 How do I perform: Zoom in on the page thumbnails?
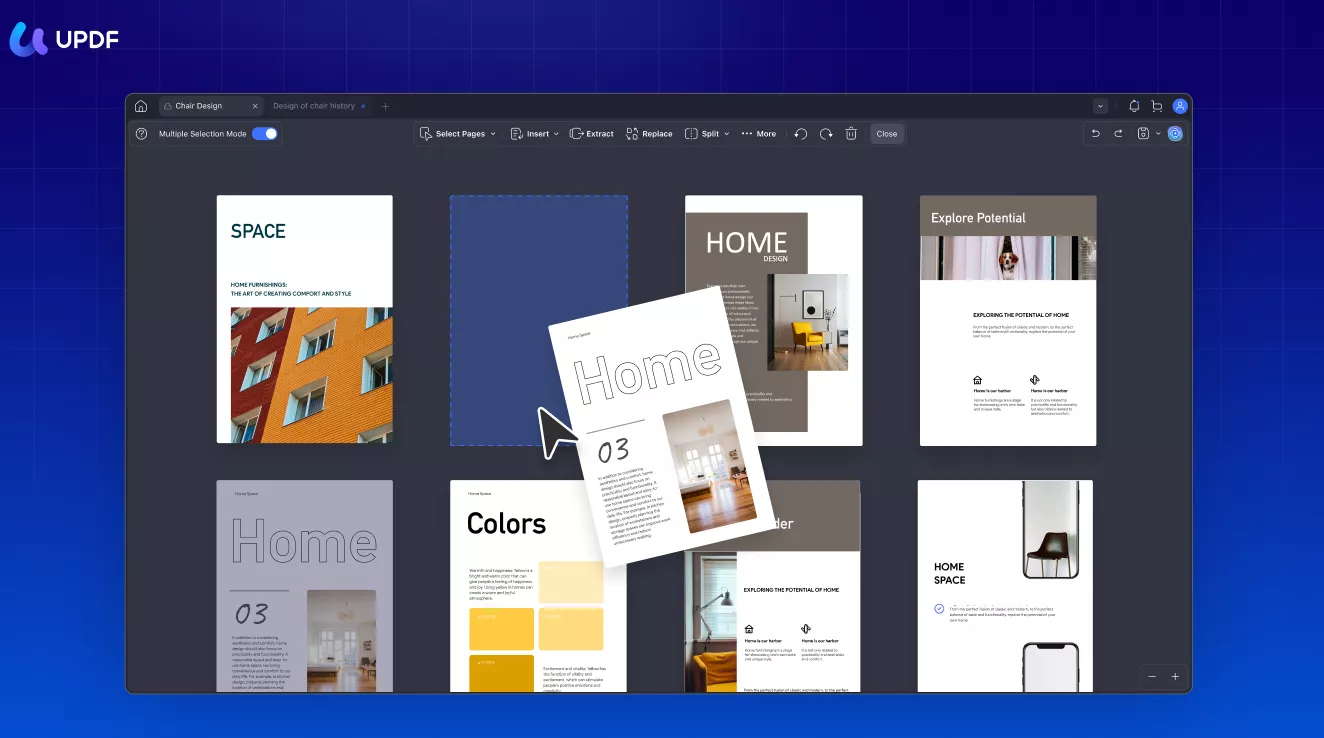coord(1175,677)
